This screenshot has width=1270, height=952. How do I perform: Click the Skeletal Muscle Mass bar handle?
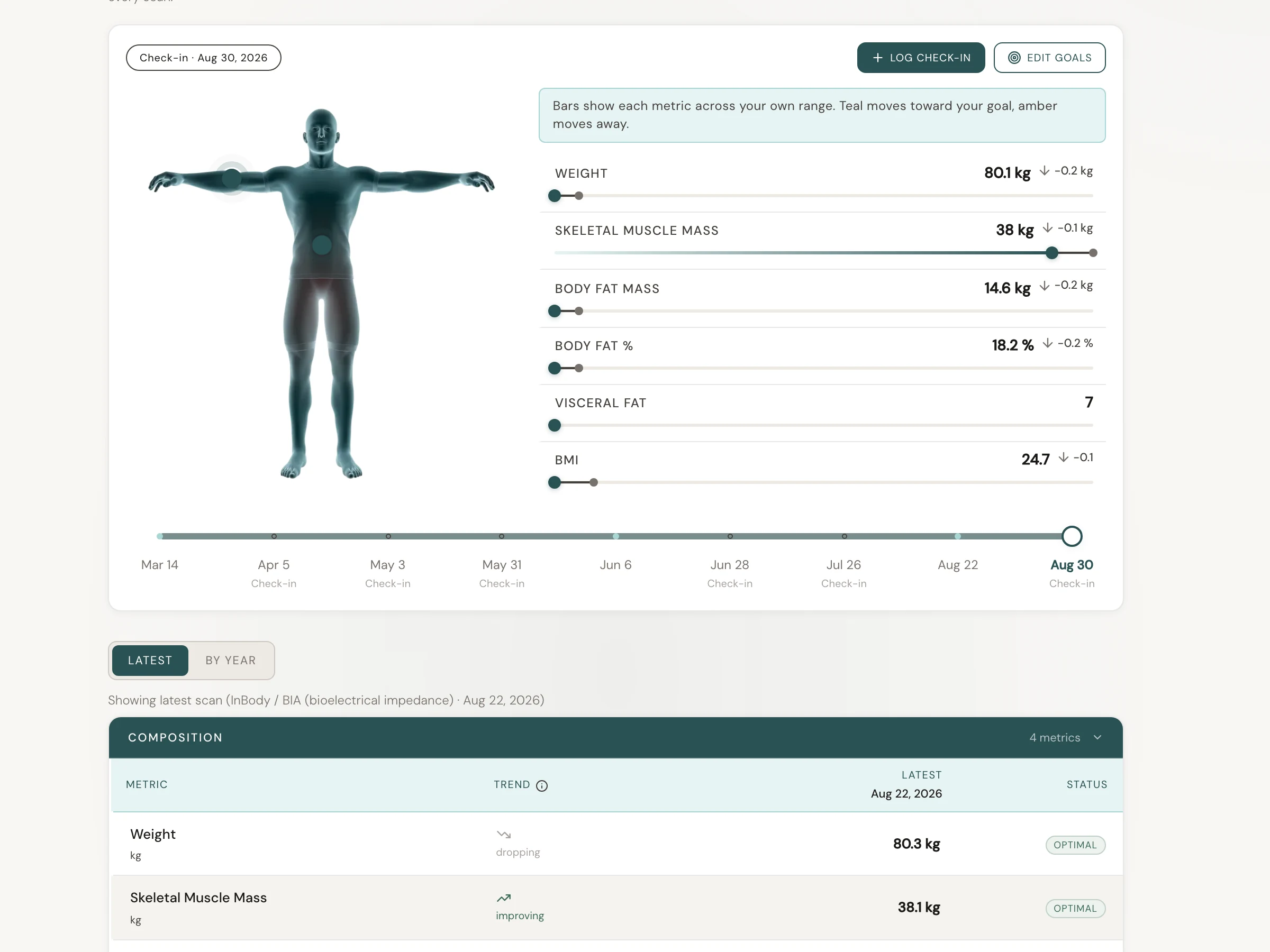[1051, 252]
